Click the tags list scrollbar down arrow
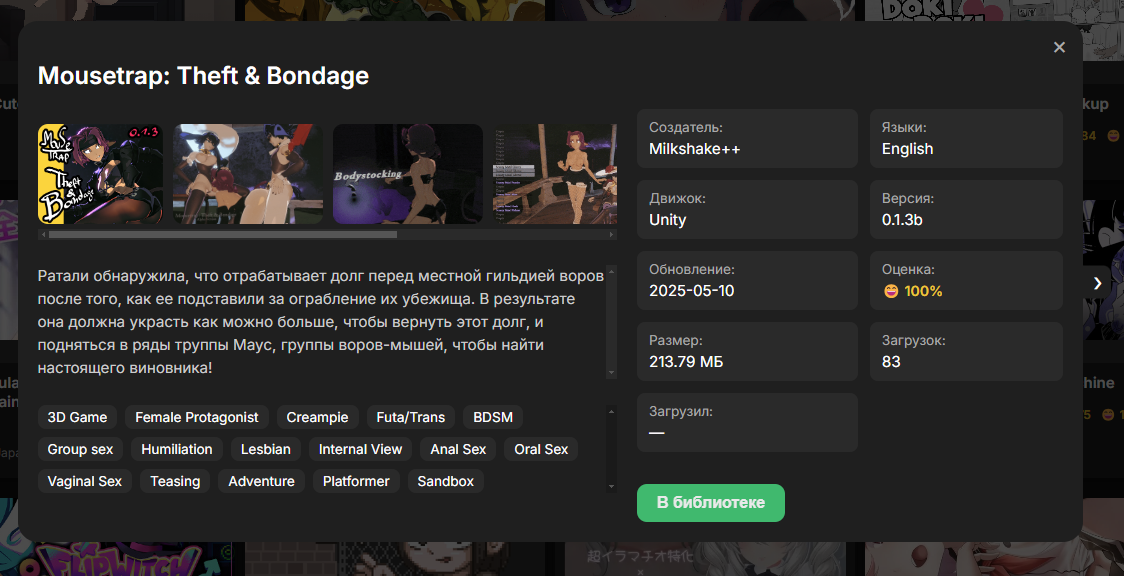Screen dimensions: 1124x576 point(611,487)
